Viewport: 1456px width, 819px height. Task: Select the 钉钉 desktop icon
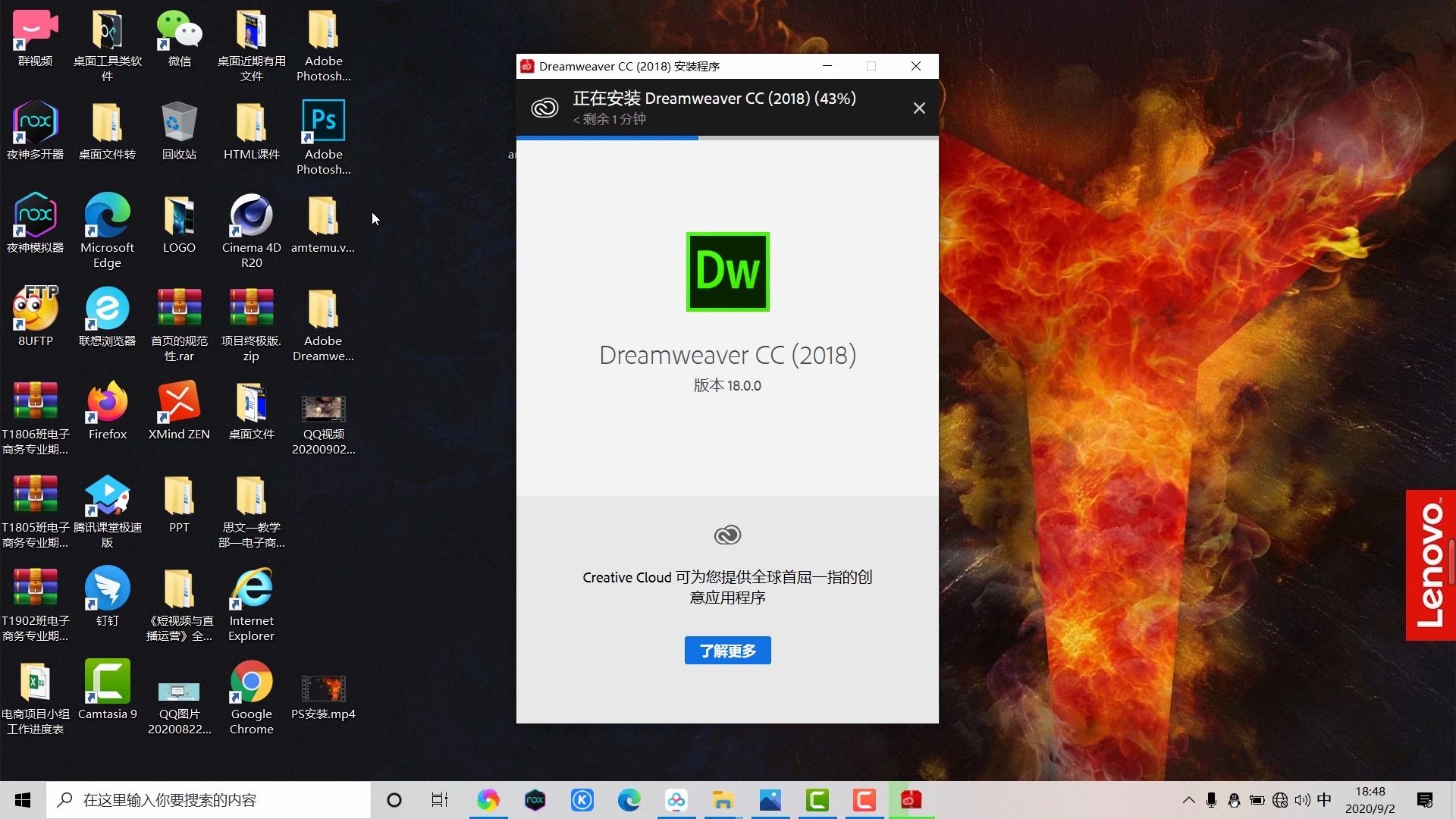[x=107, y=597]
